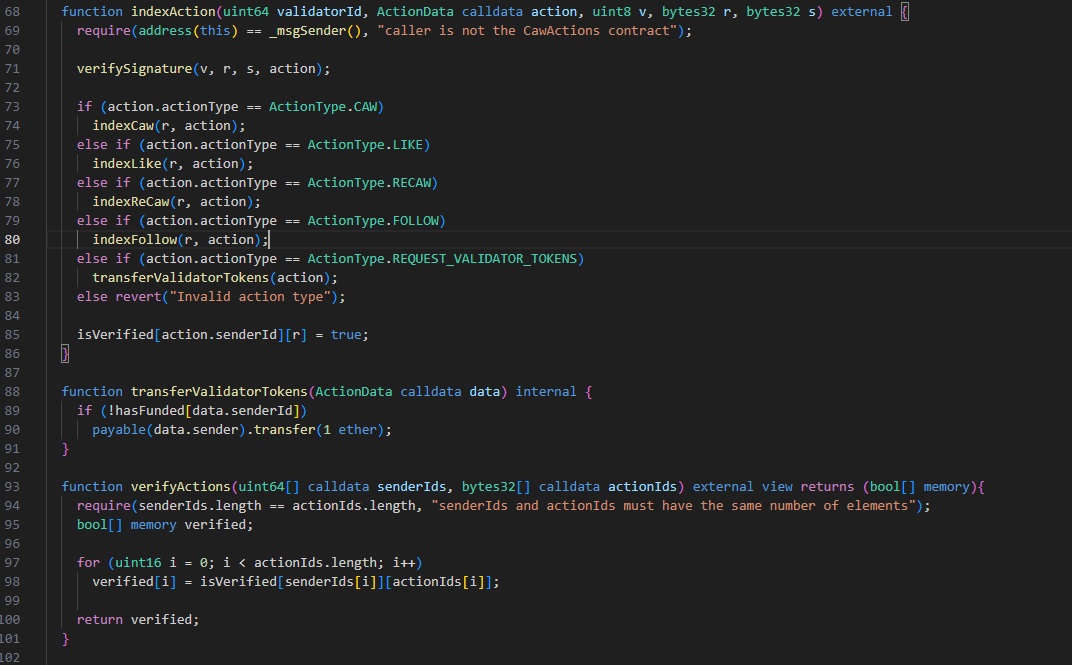Click the function name indexAction
Viewport: 1072px width, 665px height.
click(x=173, y=12)
